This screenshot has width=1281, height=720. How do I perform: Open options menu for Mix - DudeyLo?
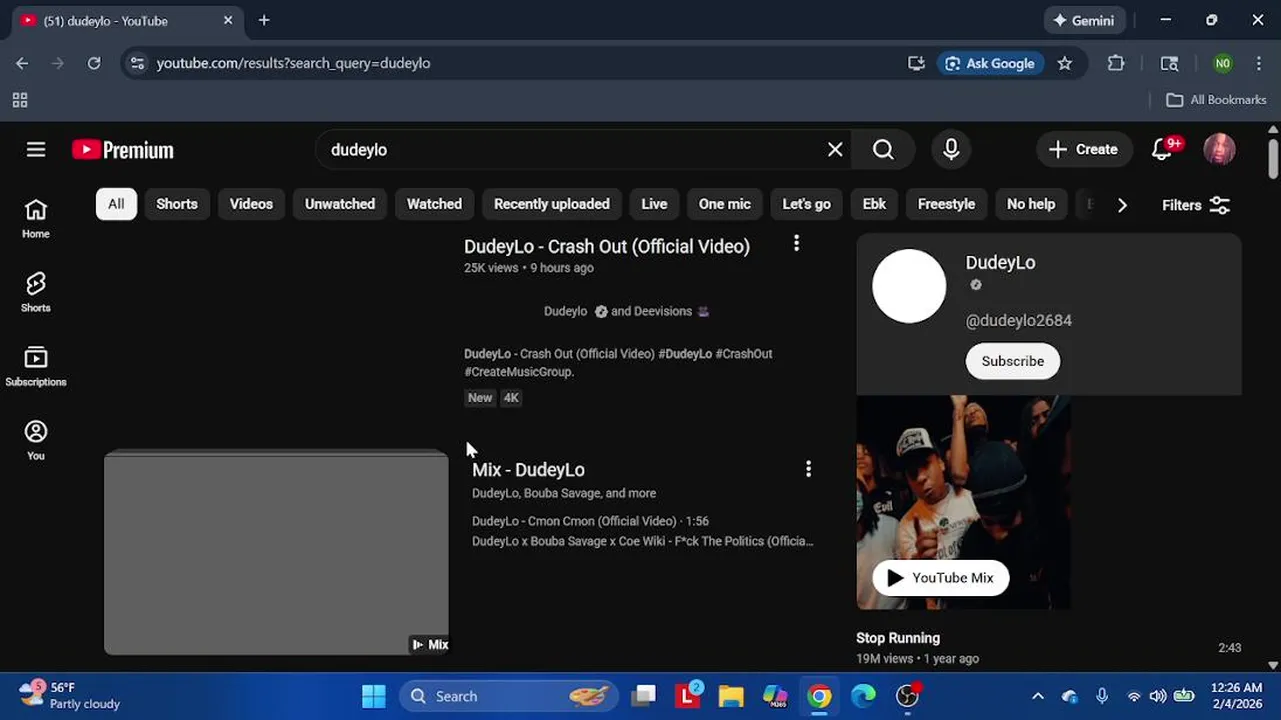(808, 468)
